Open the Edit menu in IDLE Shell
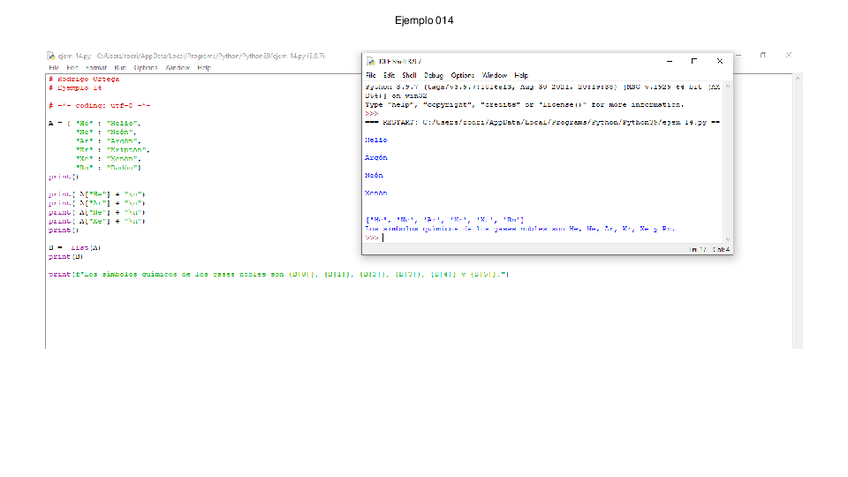This screenshot has width=848, height=477. [x=388, y=75]
